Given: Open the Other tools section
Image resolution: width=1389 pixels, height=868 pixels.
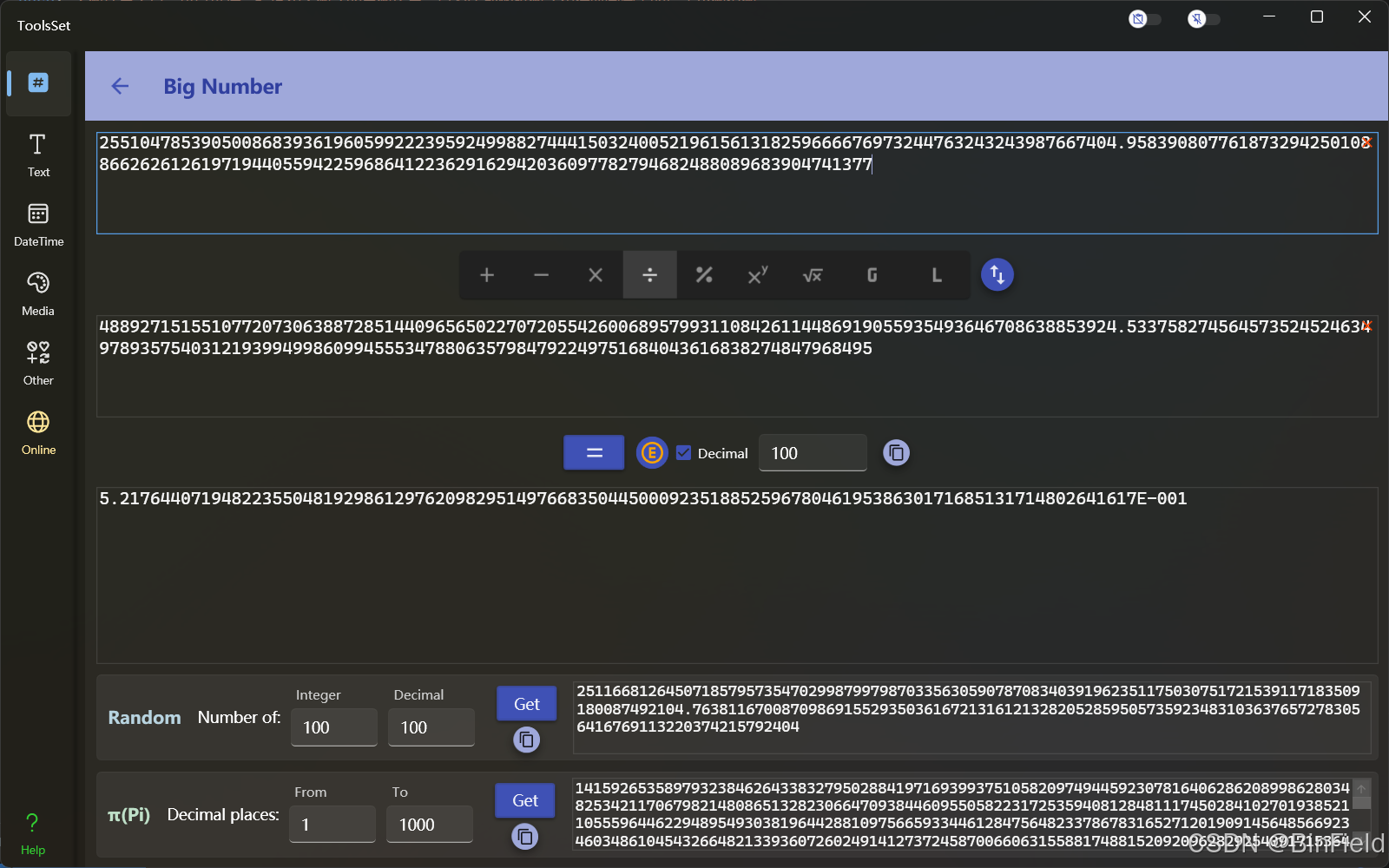Looking at the screenshot, I should [38, 365].
